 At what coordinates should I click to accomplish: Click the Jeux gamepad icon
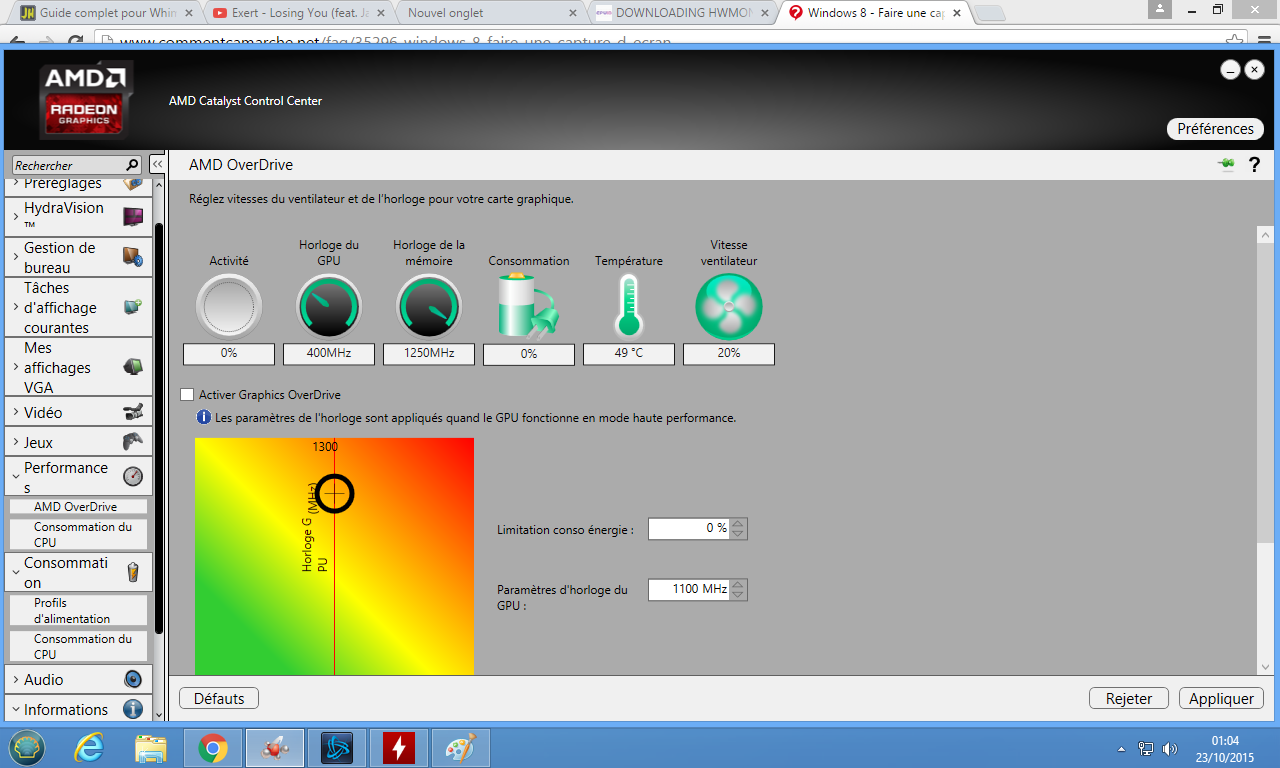[133, 442]
